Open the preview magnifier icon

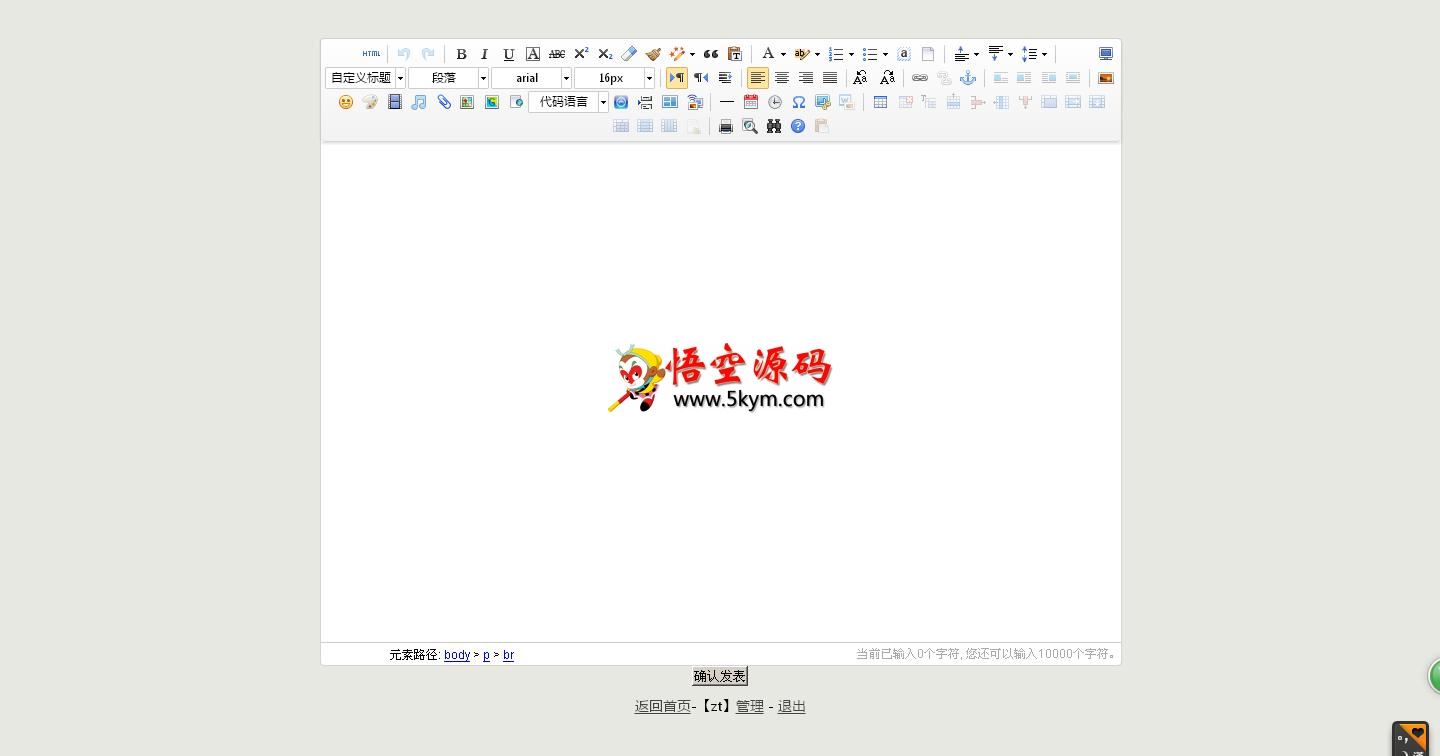coord(750,126)
